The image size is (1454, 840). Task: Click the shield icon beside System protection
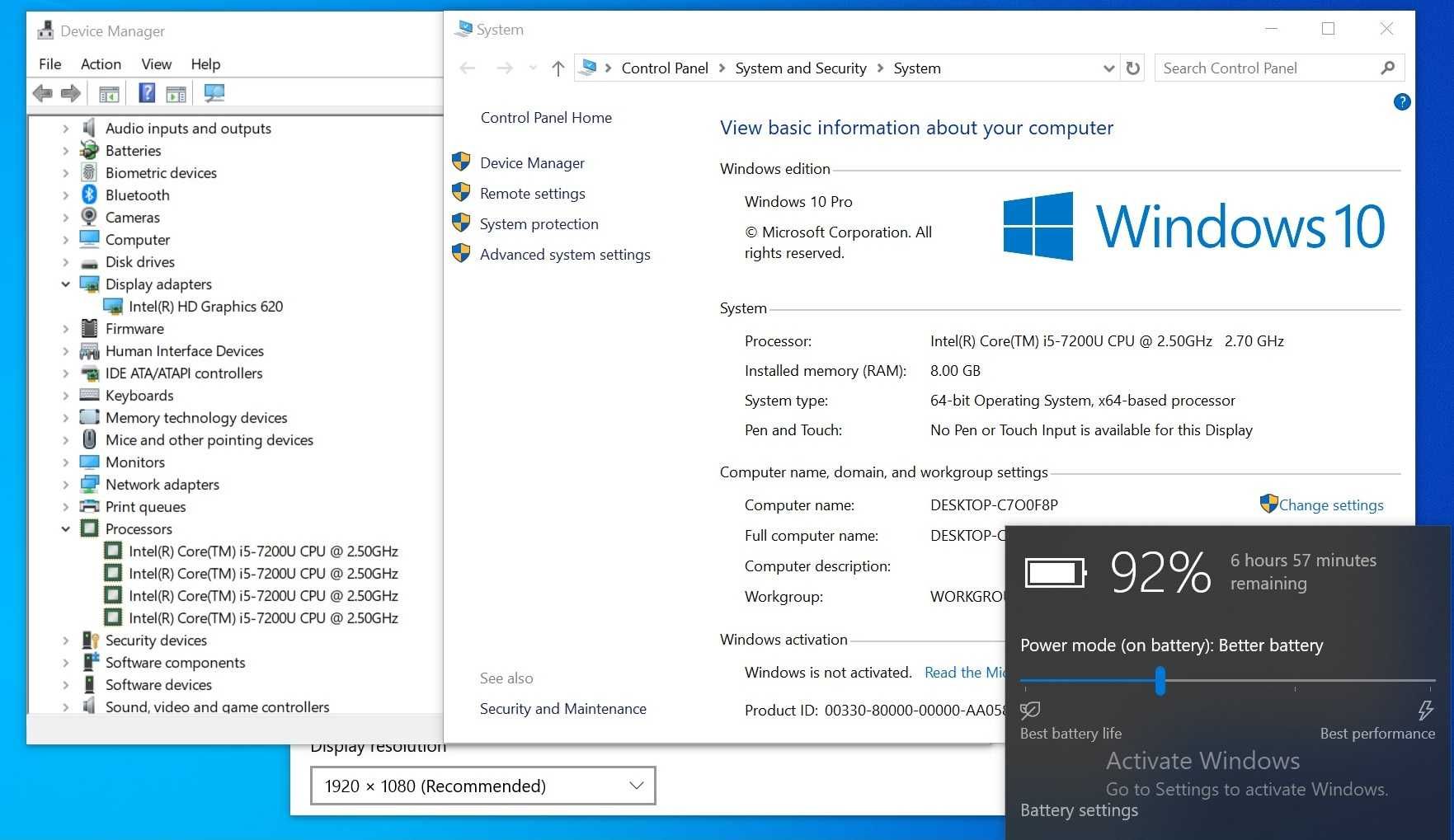click(x=461, y=223)
